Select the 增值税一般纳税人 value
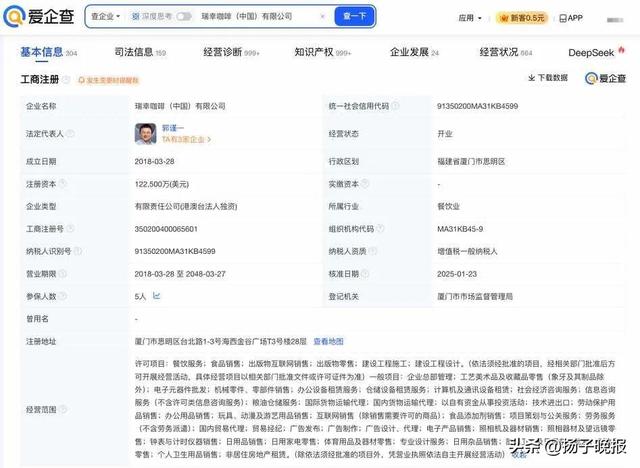 [467, 251]
